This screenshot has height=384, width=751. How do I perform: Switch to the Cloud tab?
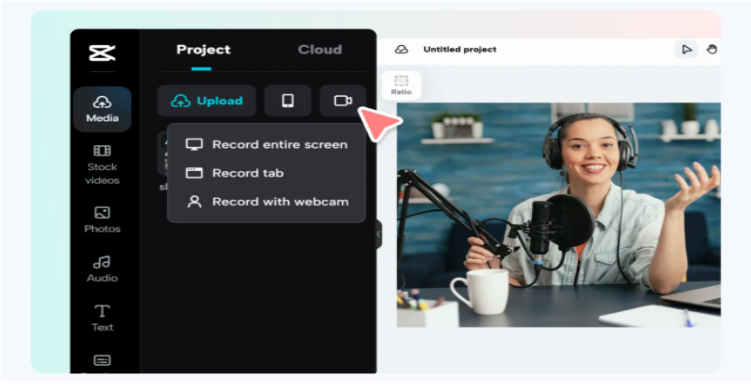pyautogui.click(x=320, y=49)
